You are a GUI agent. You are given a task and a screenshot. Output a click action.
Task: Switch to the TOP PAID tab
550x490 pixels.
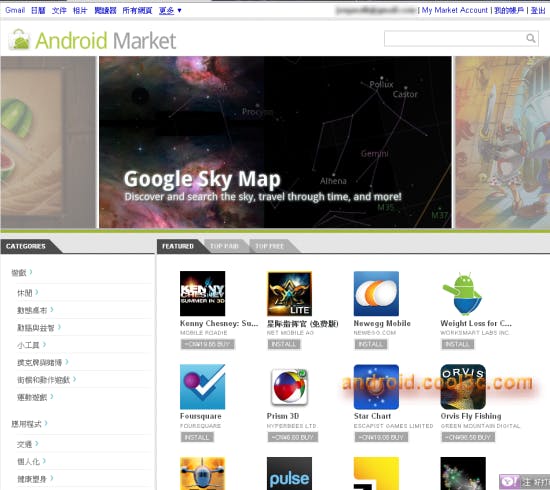click(x=224, y=246)
